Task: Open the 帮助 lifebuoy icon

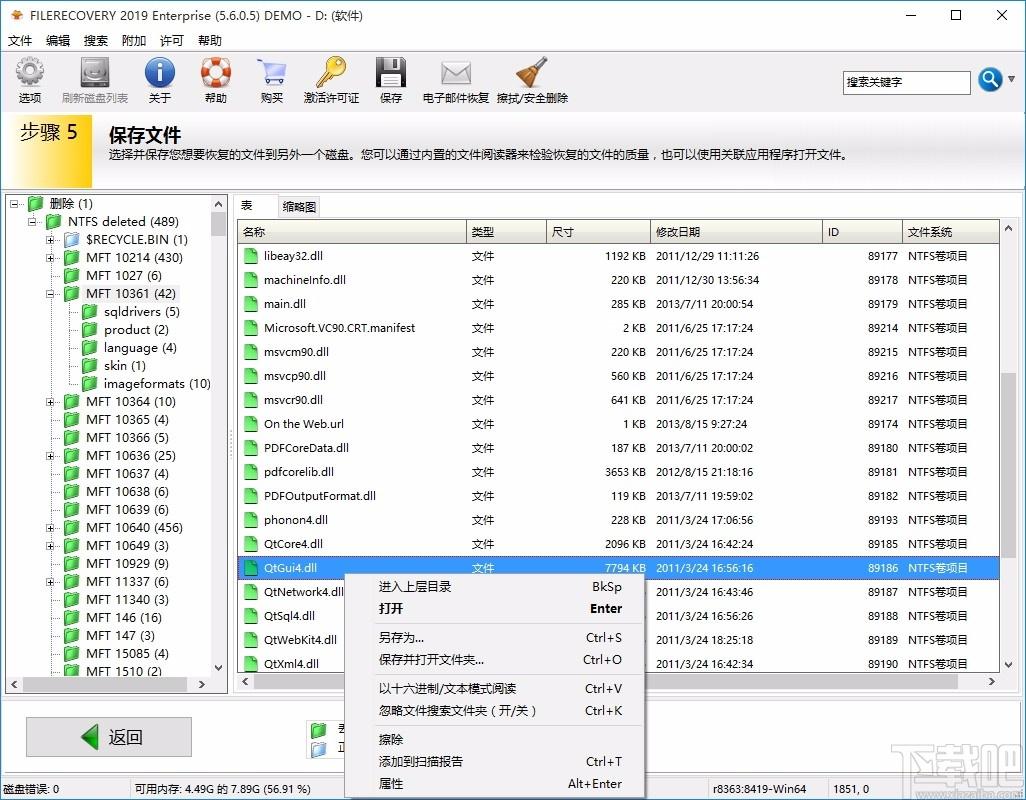Action: tap(215, 74)
